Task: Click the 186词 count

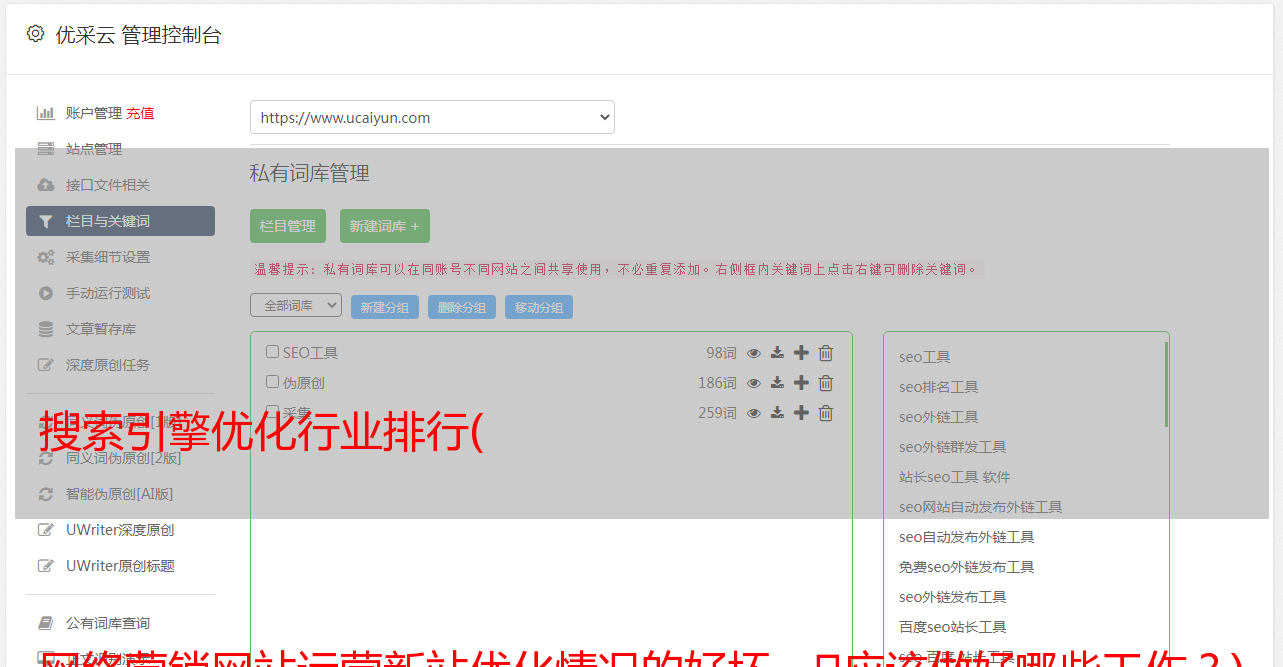Action: (x=717, y=383)
